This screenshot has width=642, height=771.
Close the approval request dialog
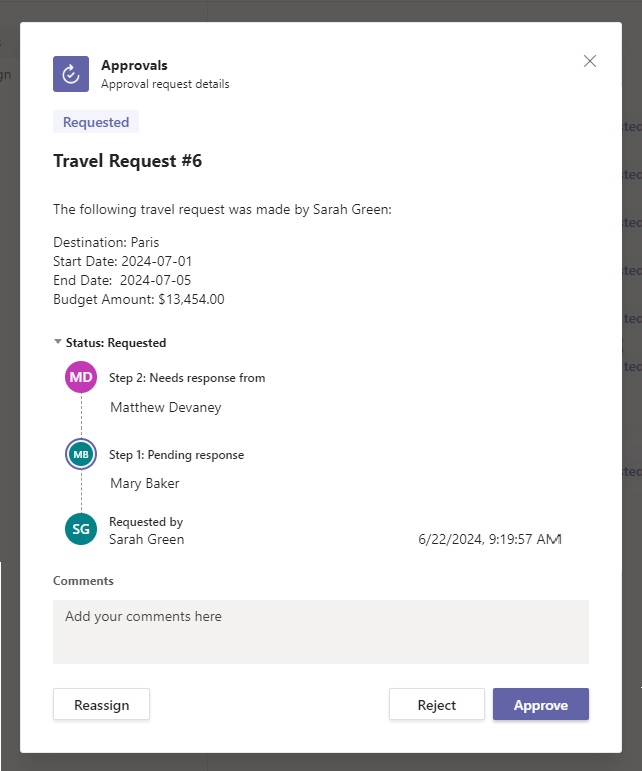pos(590,61)
